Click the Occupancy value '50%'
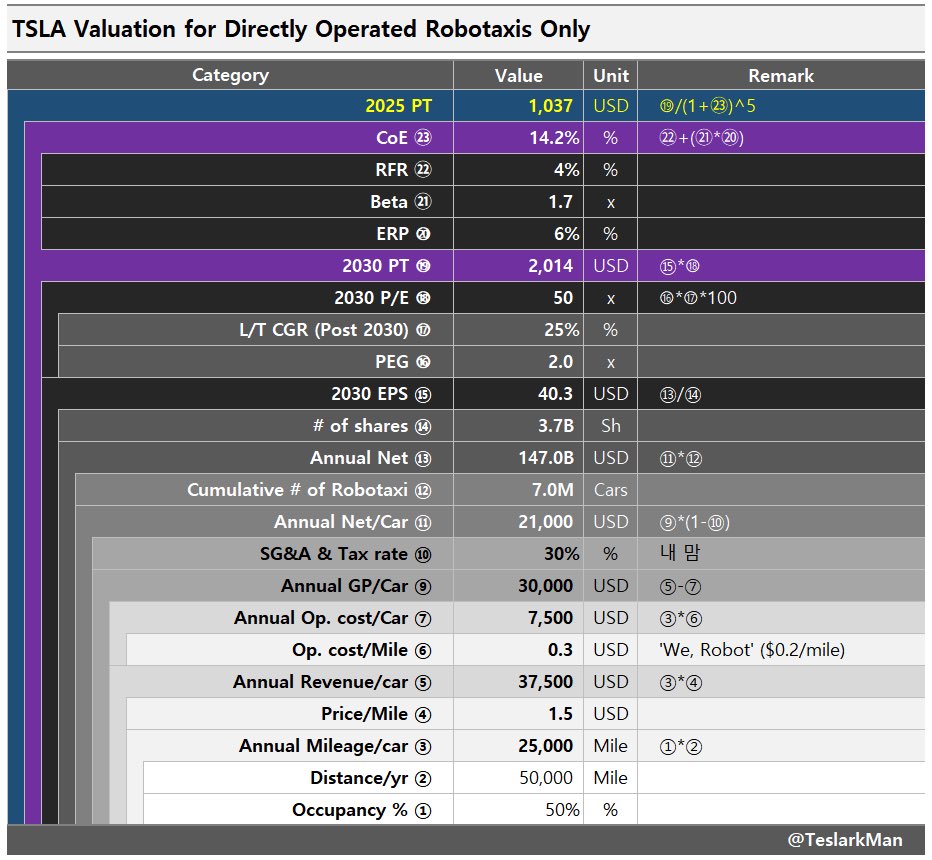Screen dimensions: 932x860 click(562, 811)
